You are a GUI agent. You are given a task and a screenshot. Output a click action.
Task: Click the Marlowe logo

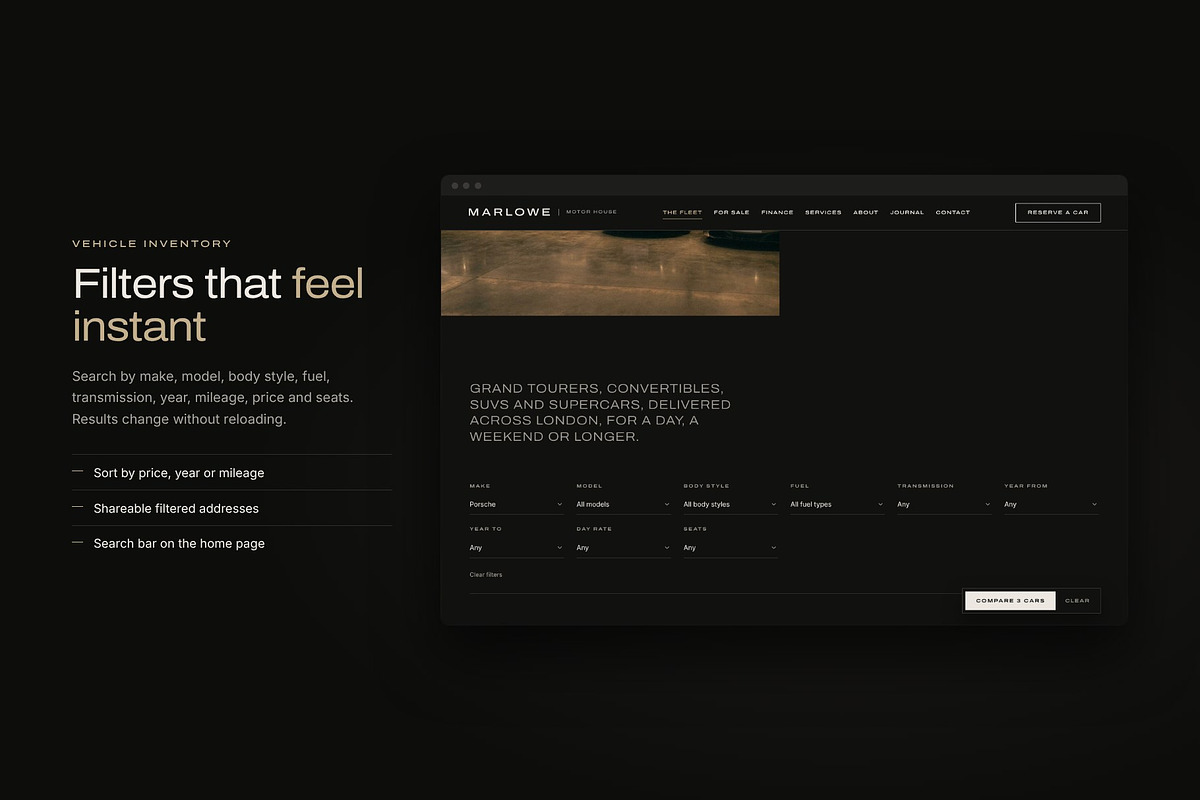[509, 212]
